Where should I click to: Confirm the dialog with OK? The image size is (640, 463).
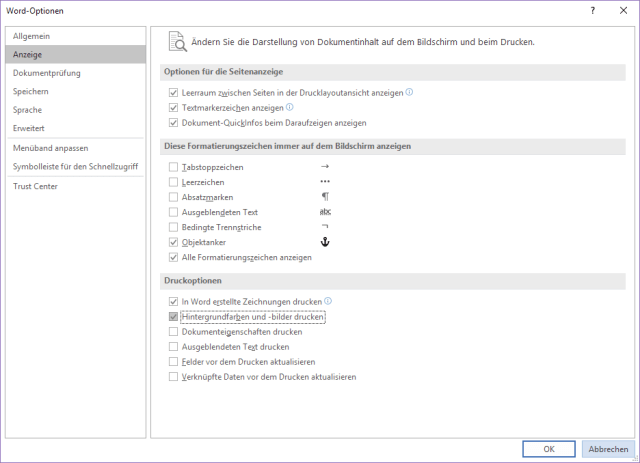548,449
